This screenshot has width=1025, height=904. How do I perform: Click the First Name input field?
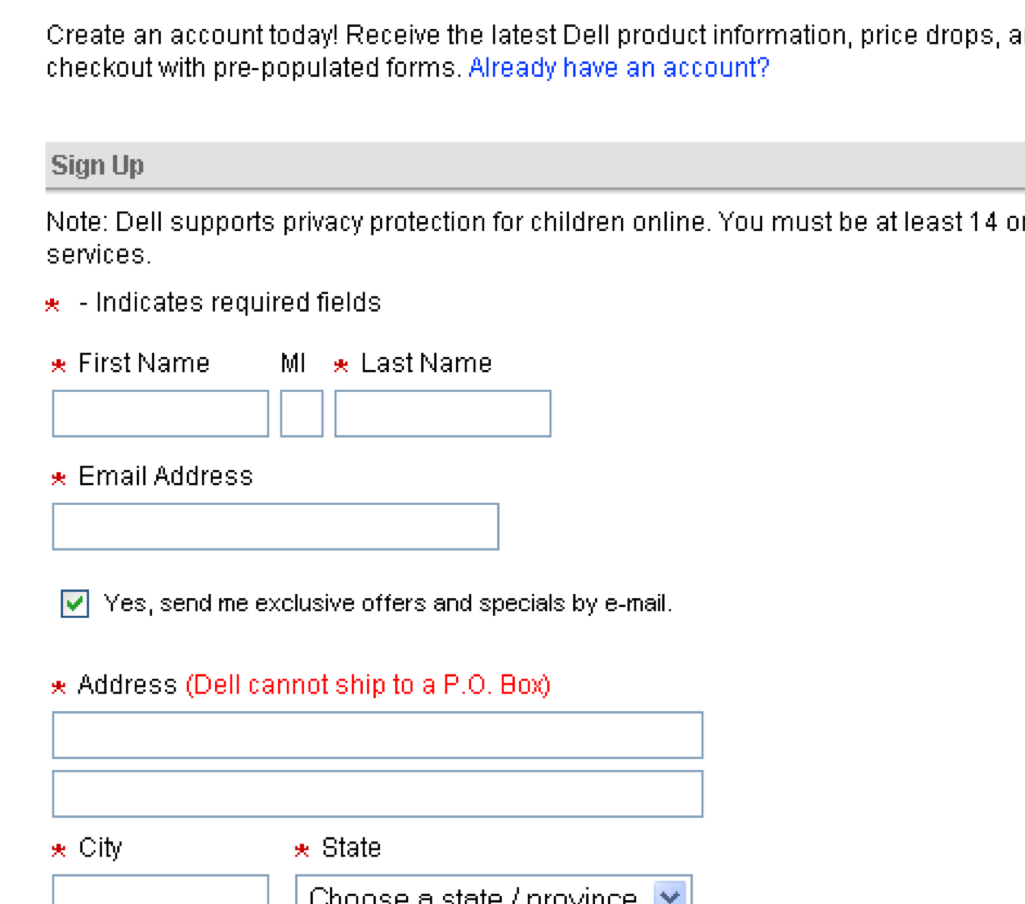pos(160,414)
